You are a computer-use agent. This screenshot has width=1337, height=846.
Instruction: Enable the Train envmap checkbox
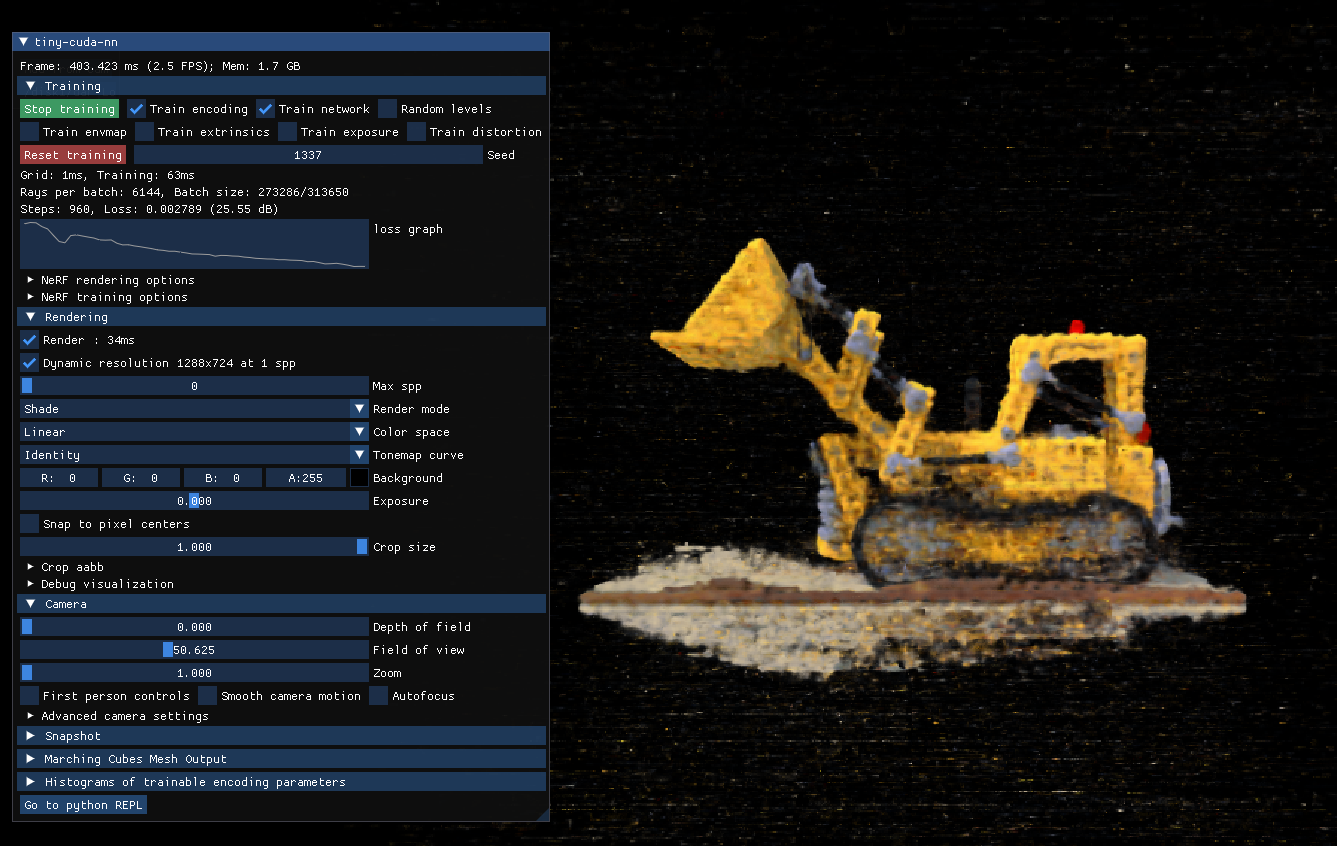click(x=29, y=132)
